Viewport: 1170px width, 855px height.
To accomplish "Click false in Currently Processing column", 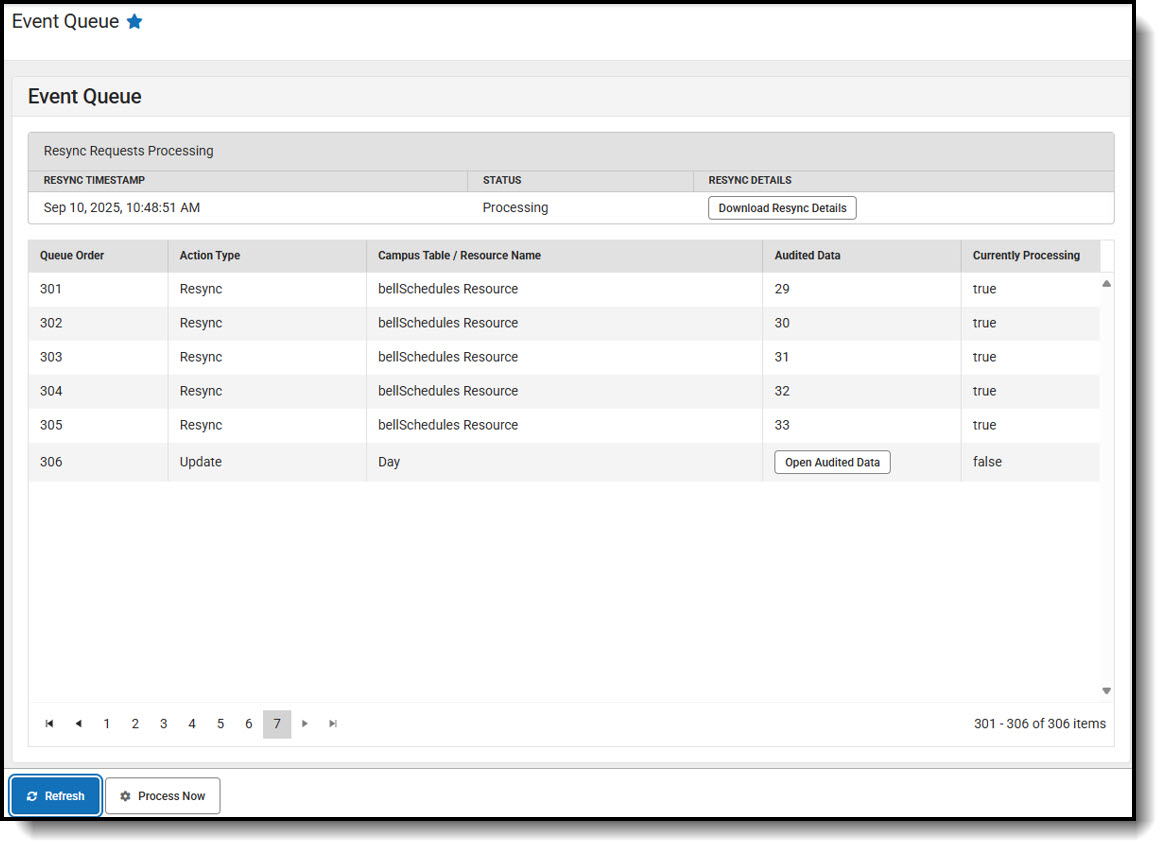I will click(987, 462).
